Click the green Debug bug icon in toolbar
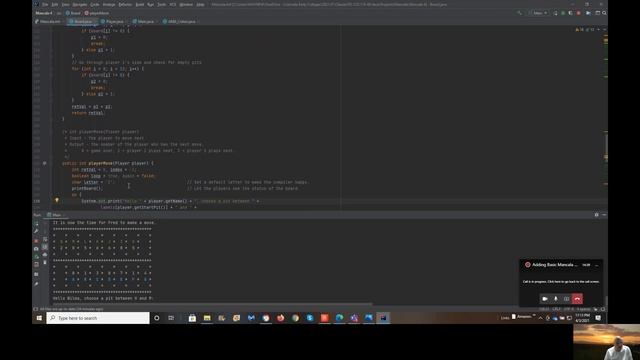640x360 pixels. coord(563,13)
